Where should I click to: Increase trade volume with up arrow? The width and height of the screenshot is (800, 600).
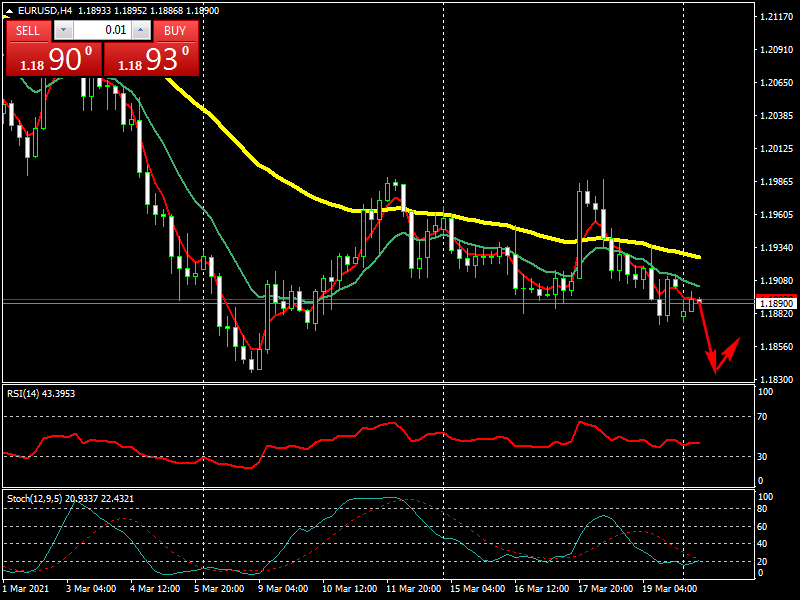pos(140,30)
